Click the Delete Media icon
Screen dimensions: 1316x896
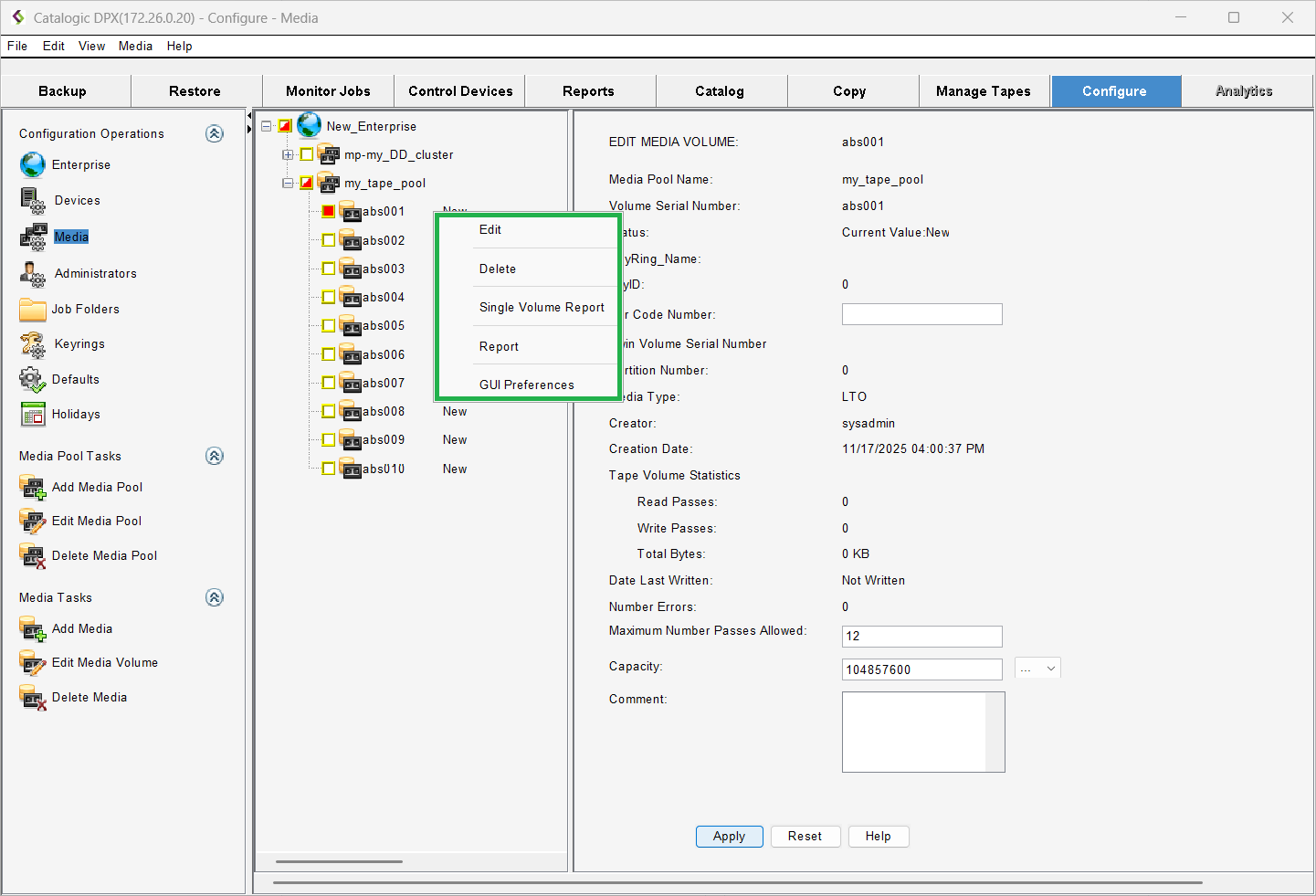pyautogui.click(x=32, y=698)
